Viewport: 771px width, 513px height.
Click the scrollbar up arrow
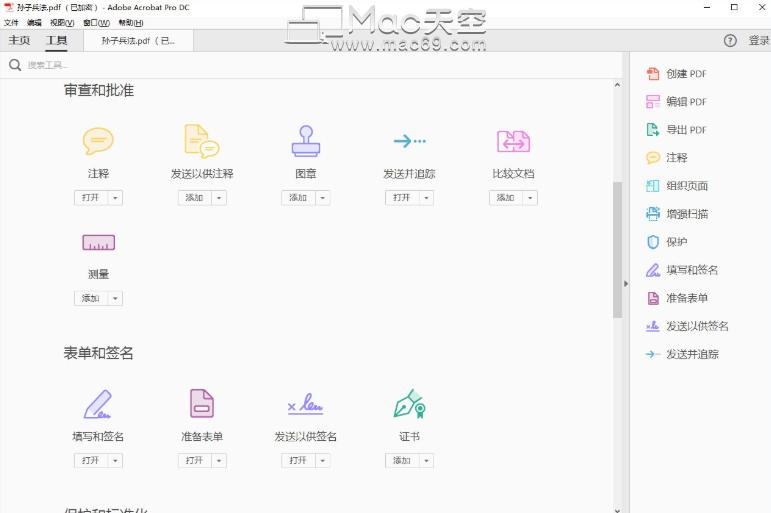(x=618, y=85)
